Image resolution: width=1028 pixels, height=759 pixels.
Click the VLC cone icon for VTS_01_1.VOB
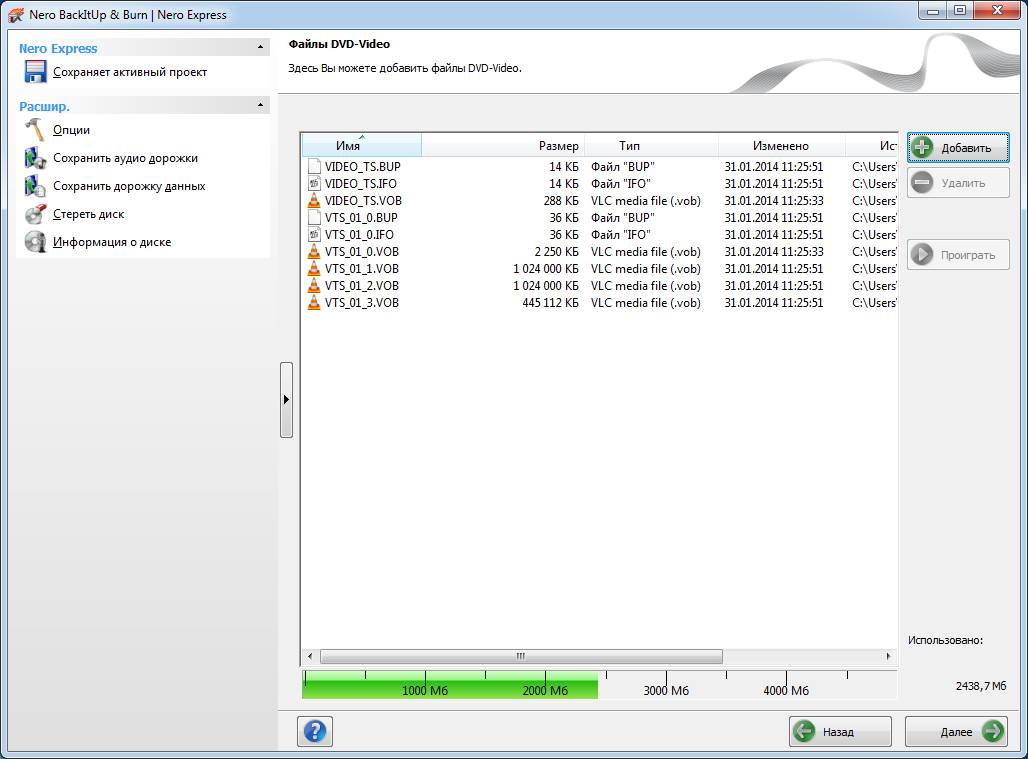pyautogui.click(x=315, y=269)
